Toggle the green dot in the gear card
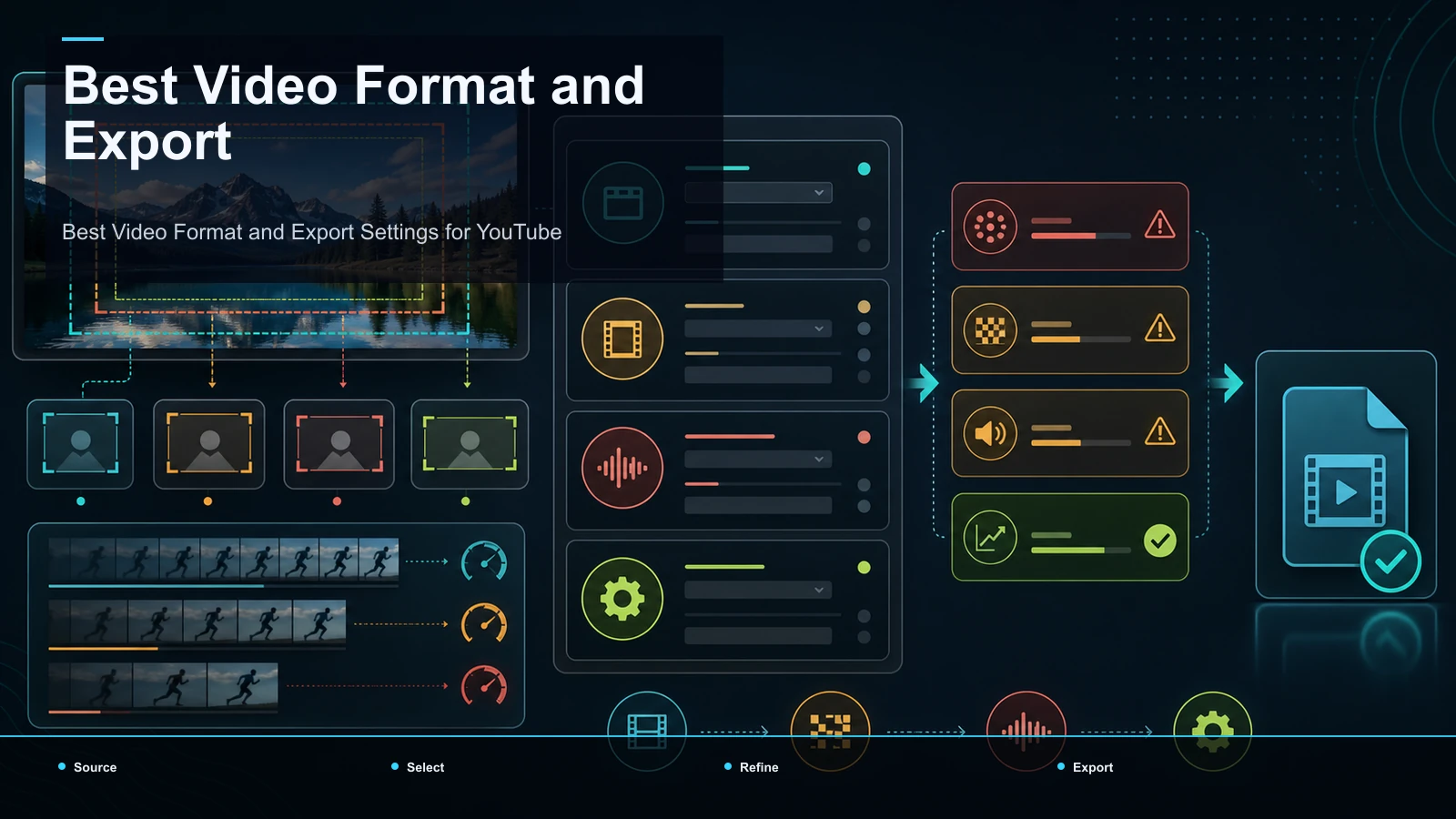The image size is (1456, 819). (x=864, y=567)
